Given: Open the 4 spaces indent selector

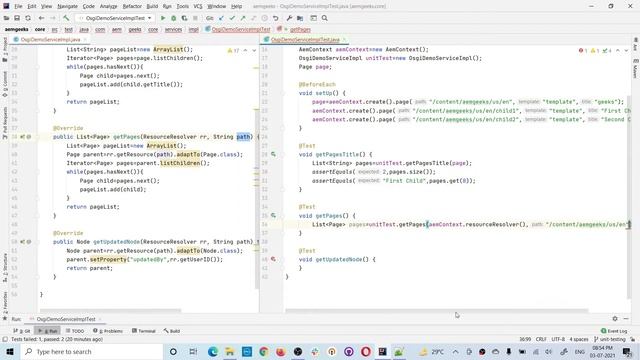Looking at the screenshot, I should point(579,339).
